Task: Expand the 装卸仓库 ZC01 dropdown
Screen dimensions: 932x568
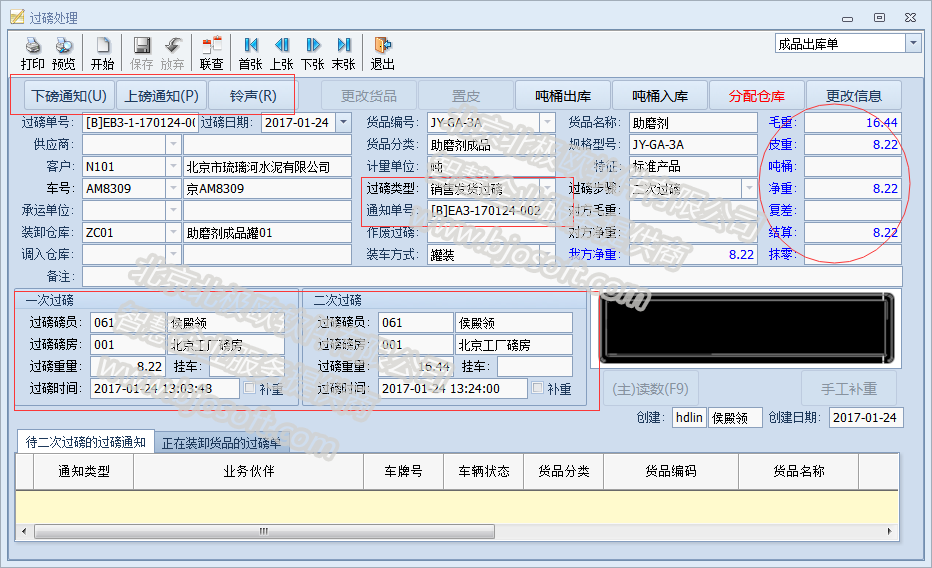Action: [x=173, y=232]
